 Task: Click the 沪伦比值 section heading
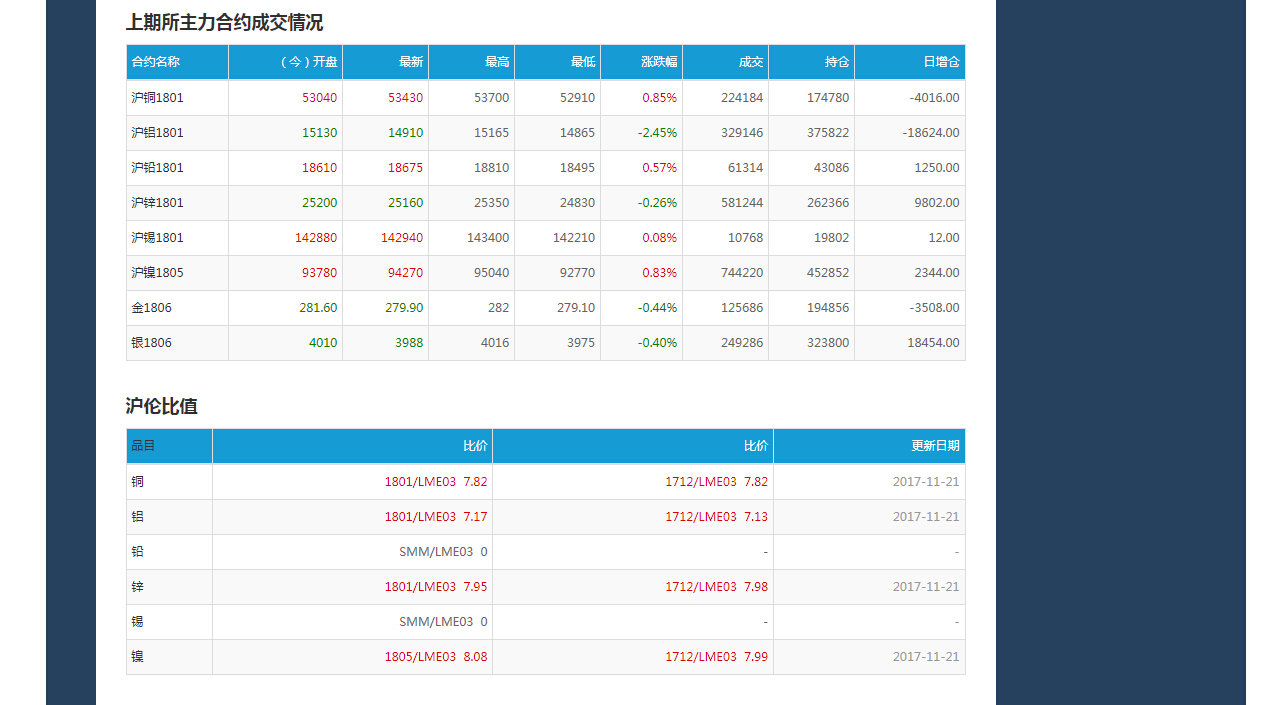pyautogui.click(x=162, y=406)
